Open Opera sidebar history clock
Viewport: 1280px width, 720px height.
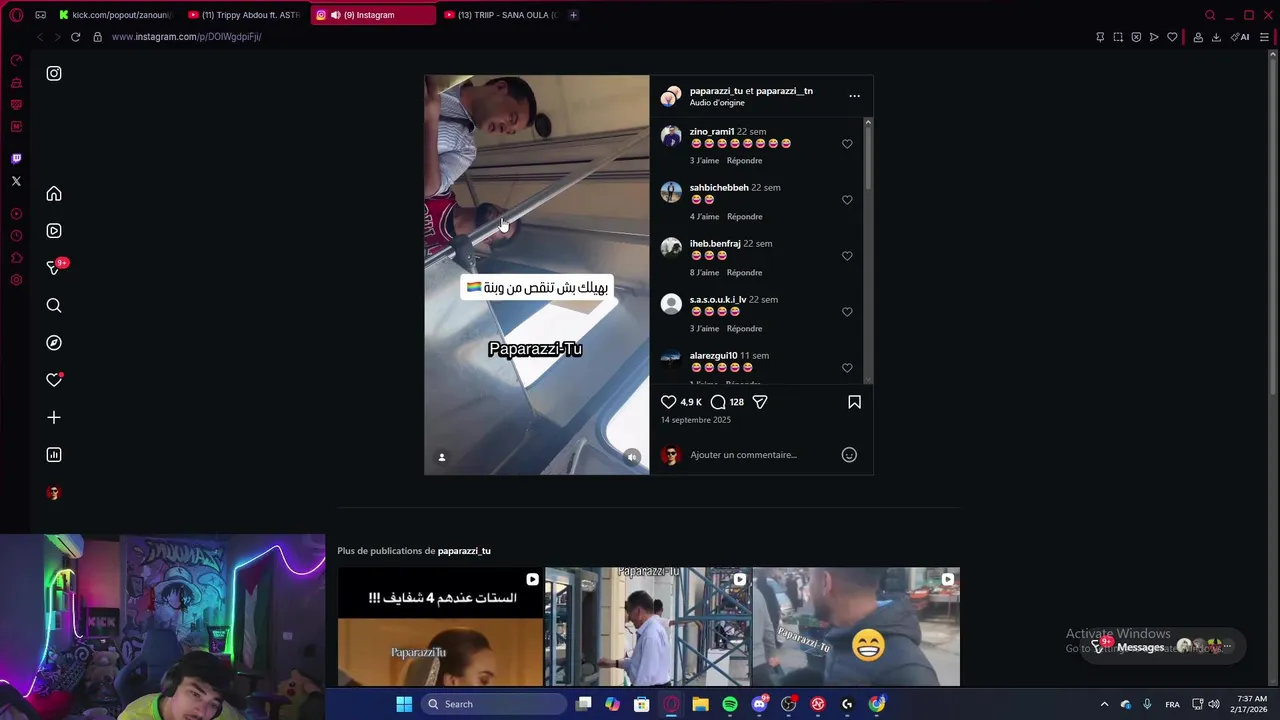tap(16, 236)
